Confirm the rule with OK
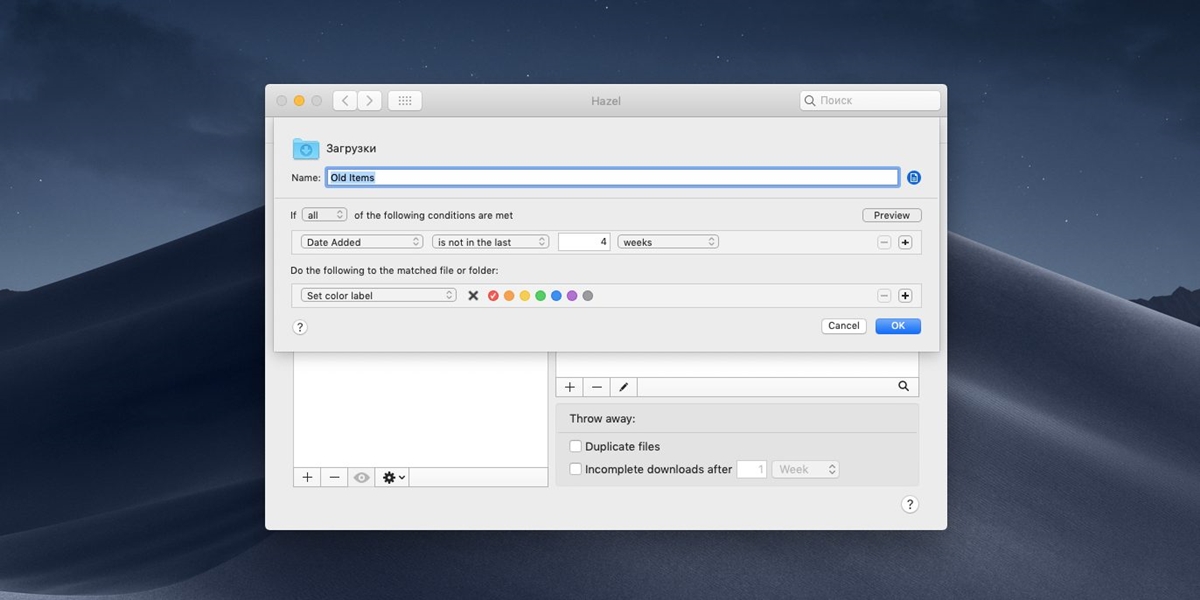Viewport: 1200px width, 600px height. click(897, 326)
